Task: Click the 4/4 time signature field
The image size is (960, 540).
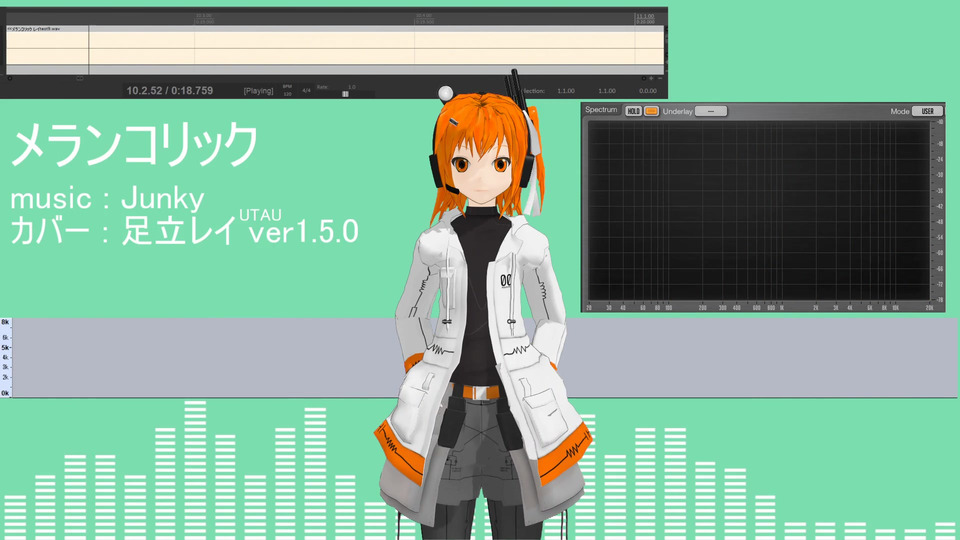Action: [306, 91]
